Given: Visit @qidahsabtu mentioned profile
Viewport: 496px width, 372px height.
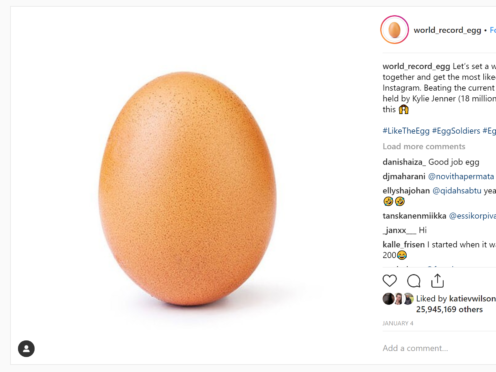Looking at the screenshot, I should tap(457, 191).
